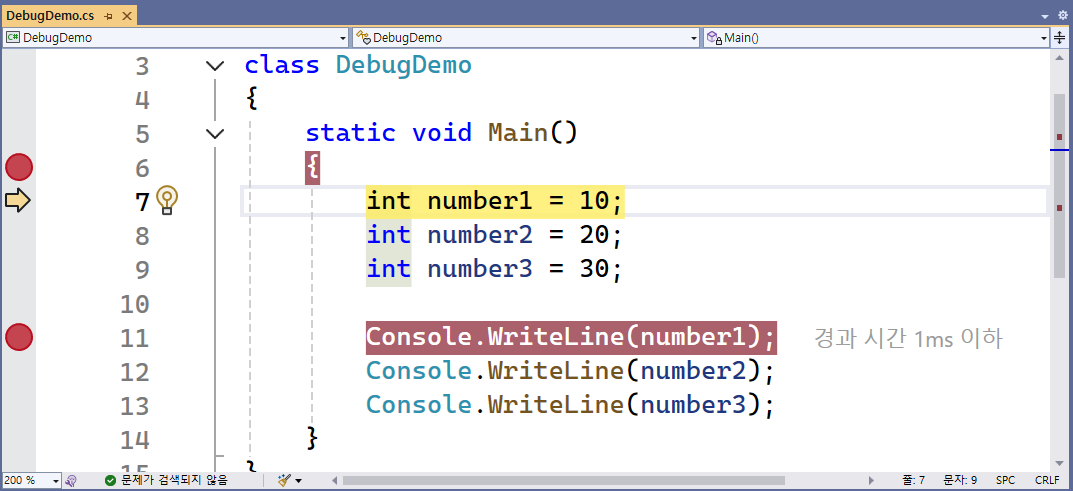The width and height of the screenshot is (1073, 491).
Task: Click the SPC indentation indicator in status bar
Action: pyautogui.click(x=1005, y=480)
